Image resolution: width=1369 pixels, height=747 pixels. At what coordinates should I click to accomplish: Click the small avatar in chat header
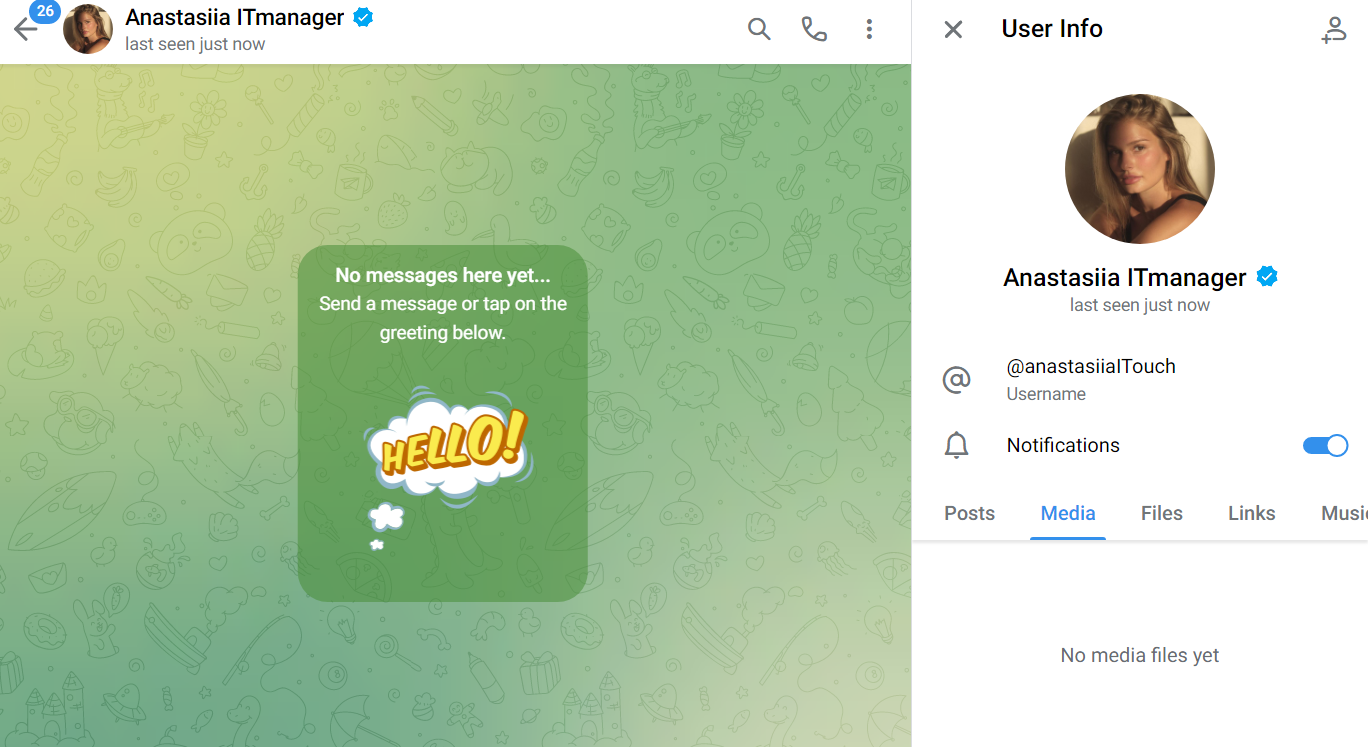pyautogui.click(x=88, y=30)
